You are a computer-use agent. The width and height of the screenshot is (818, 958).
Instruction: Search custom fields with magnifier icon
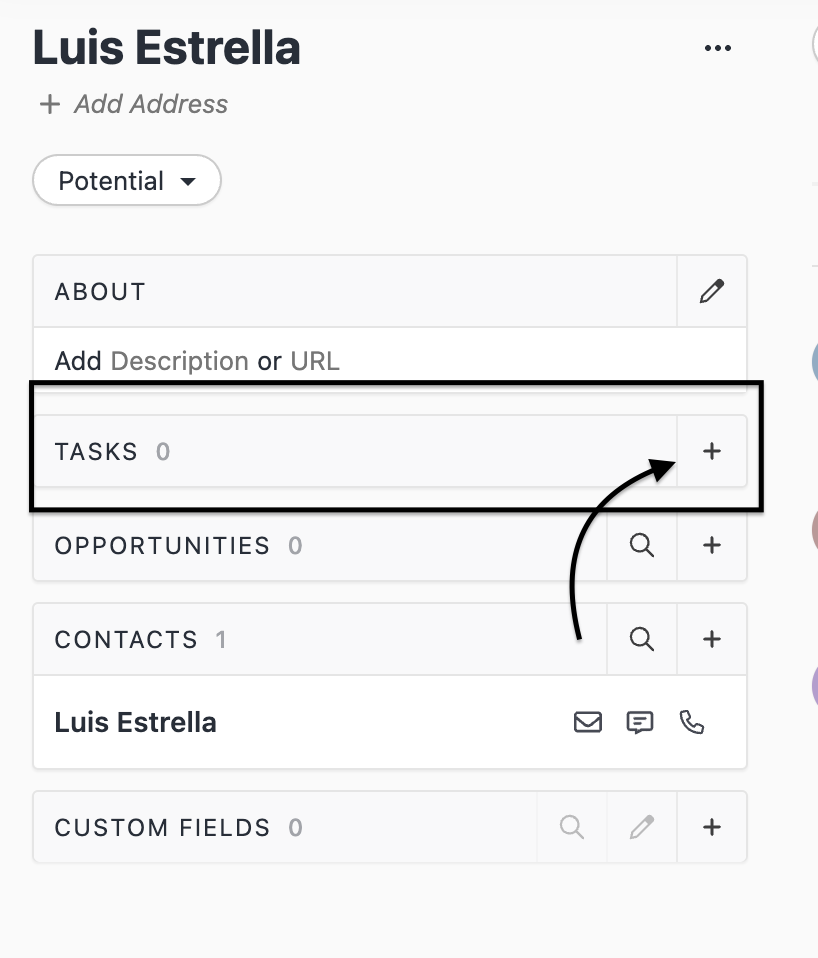pyautogui.click(x=572, y=827)
